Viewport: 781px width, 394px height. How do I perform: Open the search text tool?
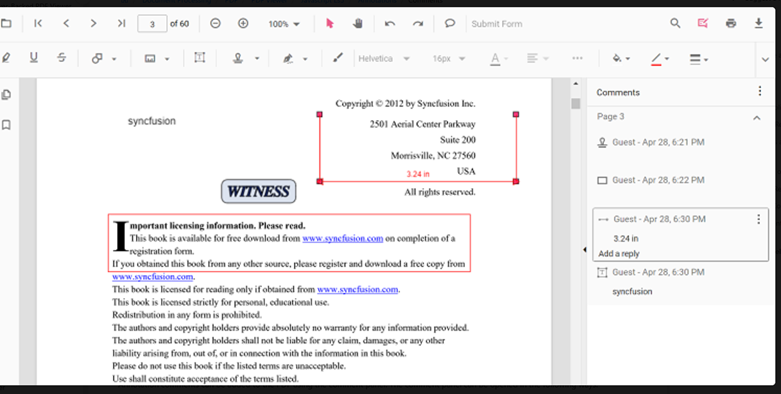pyautogui.click(x=675, y=23)
